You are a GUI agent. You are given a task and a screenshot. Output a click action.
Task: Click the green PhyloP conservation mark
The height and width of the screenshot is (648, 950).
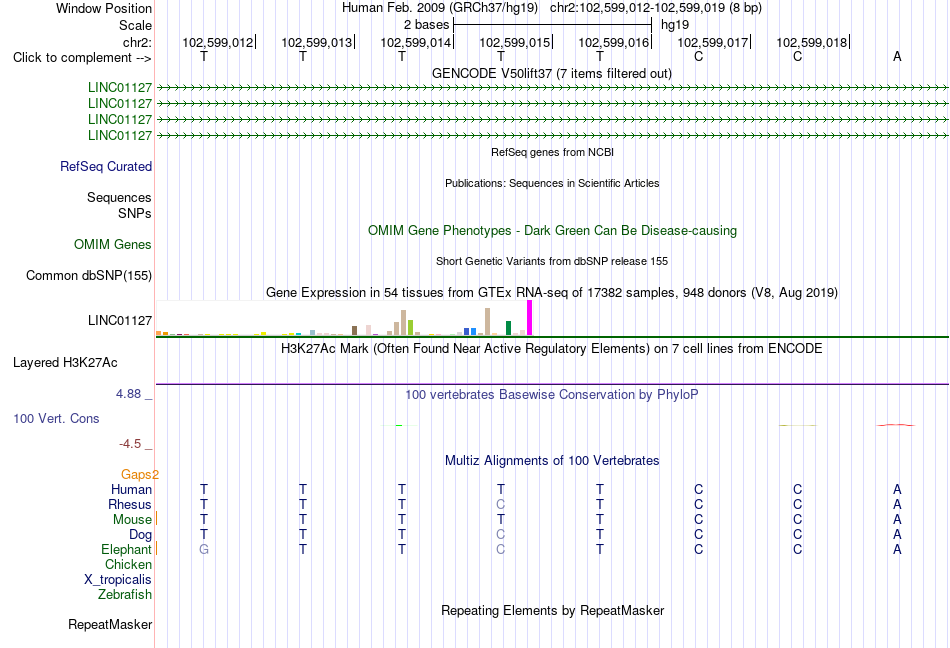pyautogui.click(x=399, y=425)
